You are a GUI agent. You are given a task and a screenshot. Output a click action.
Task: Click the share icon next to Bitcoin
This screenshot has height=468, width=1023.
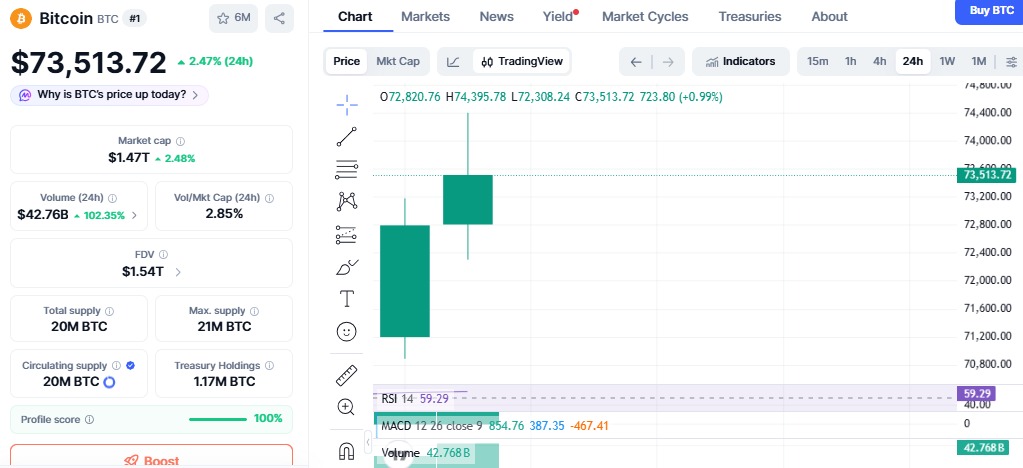pyautogui.click(x=279, y=18)
